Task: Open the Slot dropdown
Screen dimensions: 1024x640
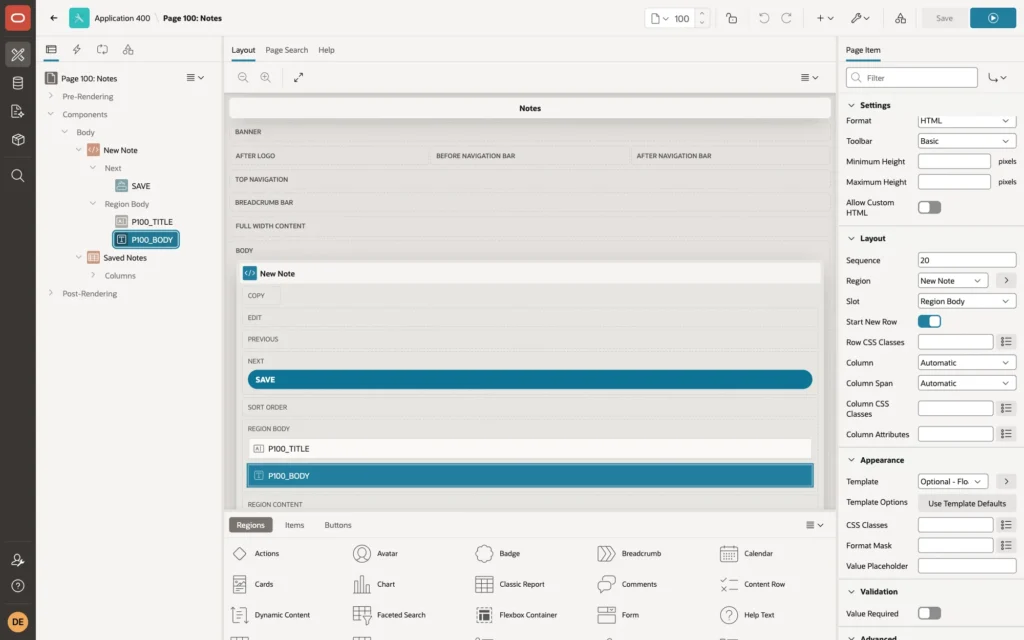Action: pos(966,301)
